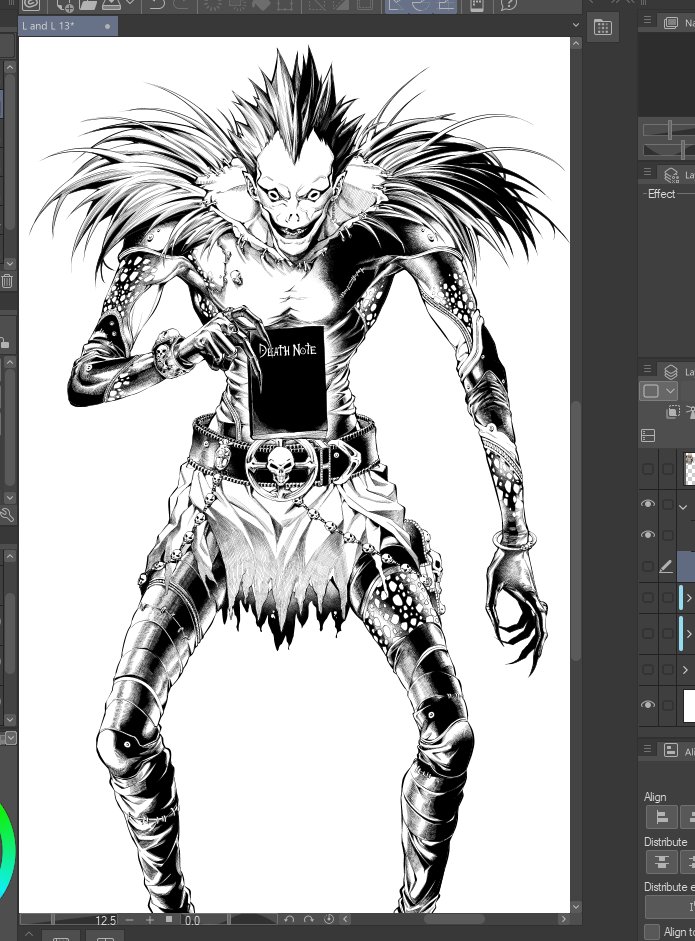Click the Align left edges button

click(661, 817)
